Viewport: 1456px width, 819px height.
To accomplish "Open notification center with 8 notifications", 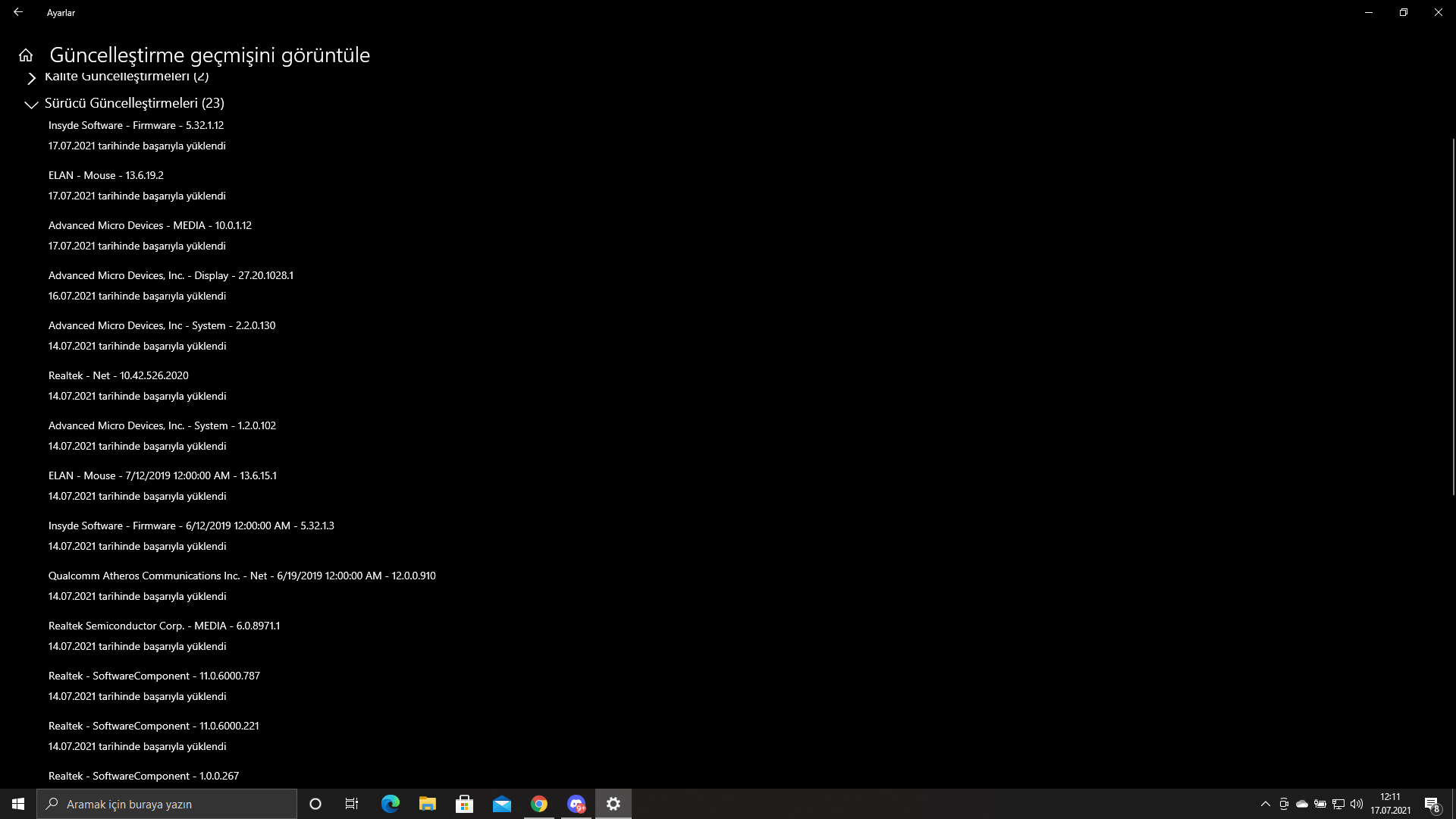I will point(1432,804).
